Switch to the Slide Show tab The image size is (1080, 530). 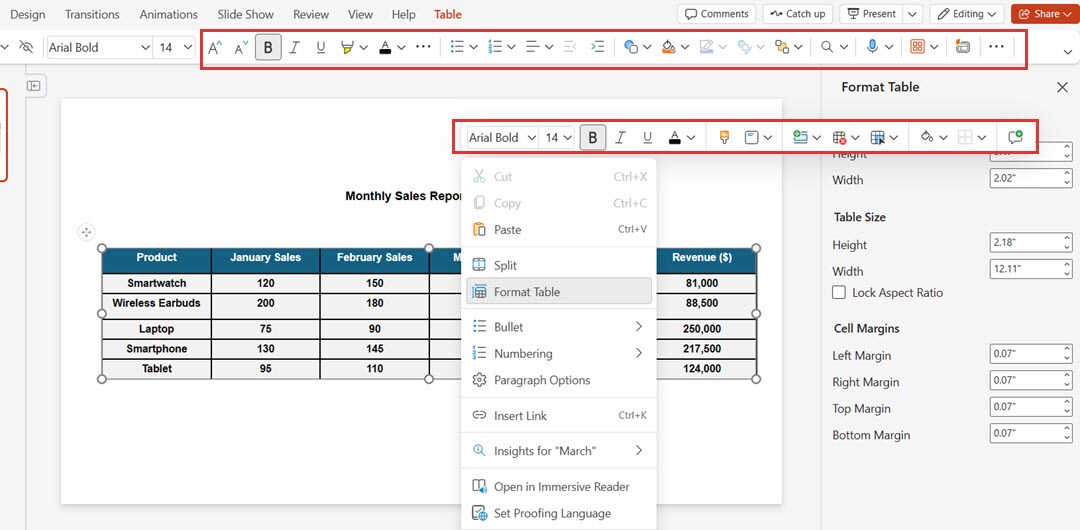245,14
